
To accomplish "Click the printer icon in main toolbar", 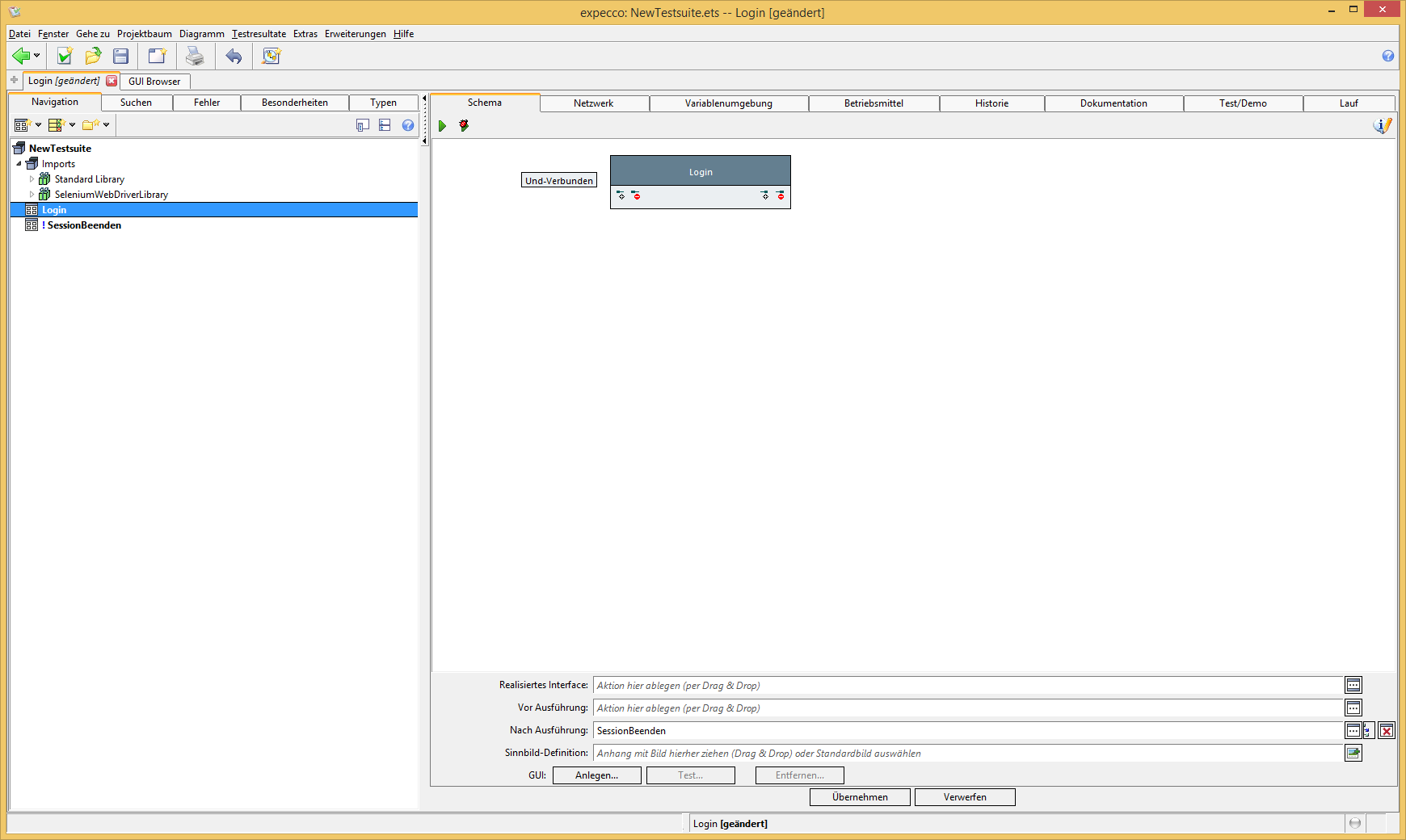I will 195,56.
